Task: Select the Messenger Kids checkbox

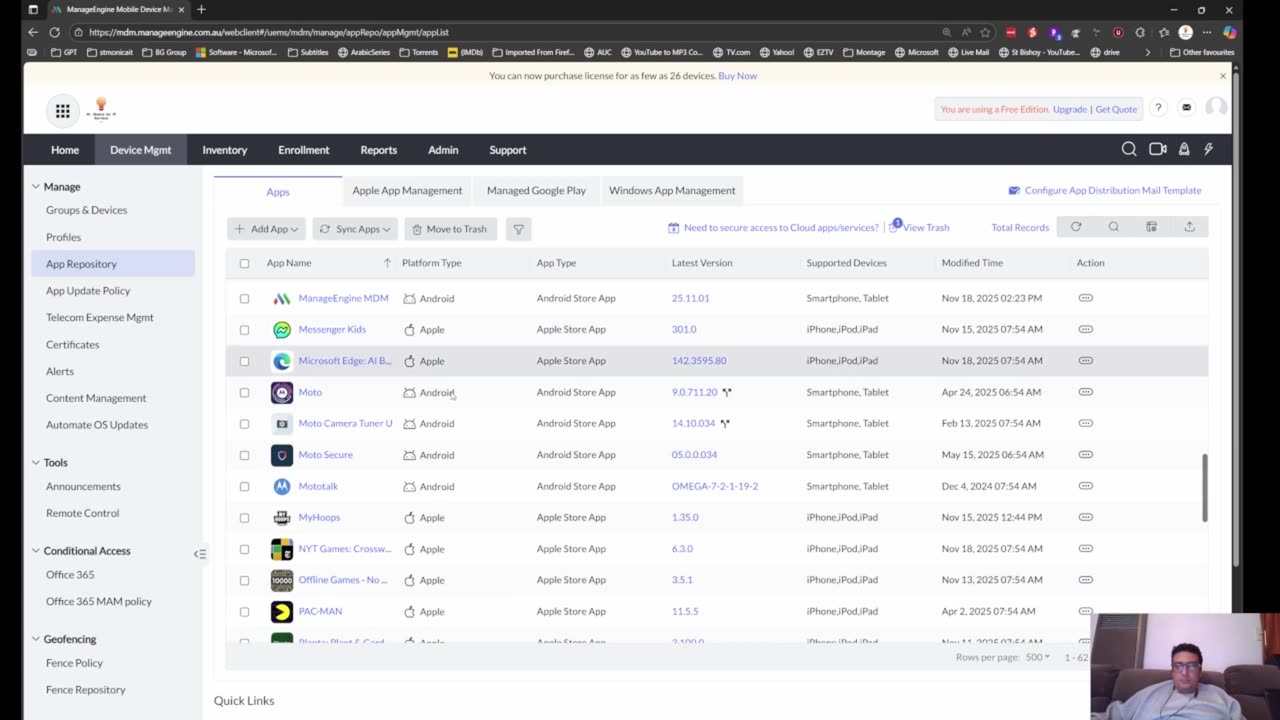Action: 244,329
